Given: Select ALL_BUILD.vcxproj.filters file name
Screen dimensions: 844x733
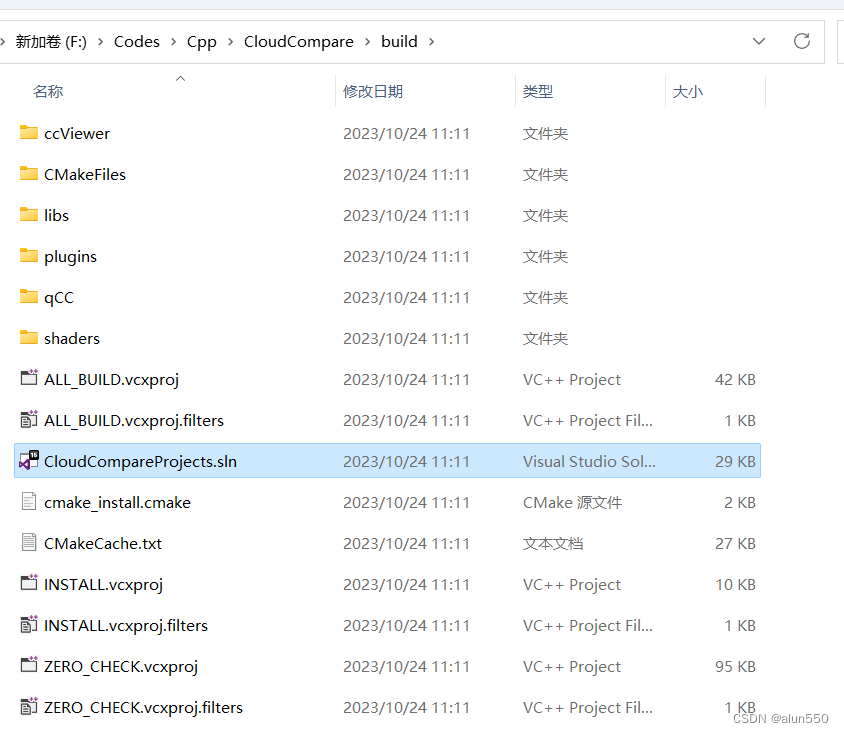Looking at the screenshot, I should click(x=134, y=420).
